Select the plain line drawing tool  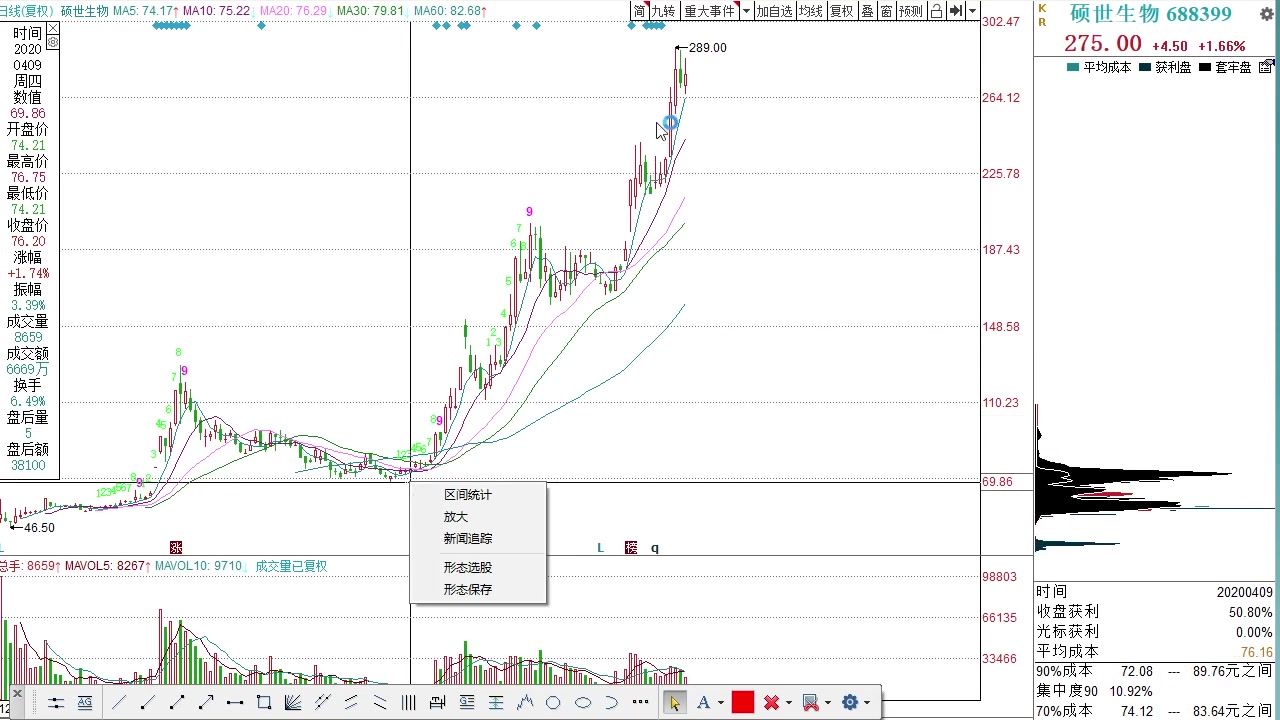pos(119,703)
